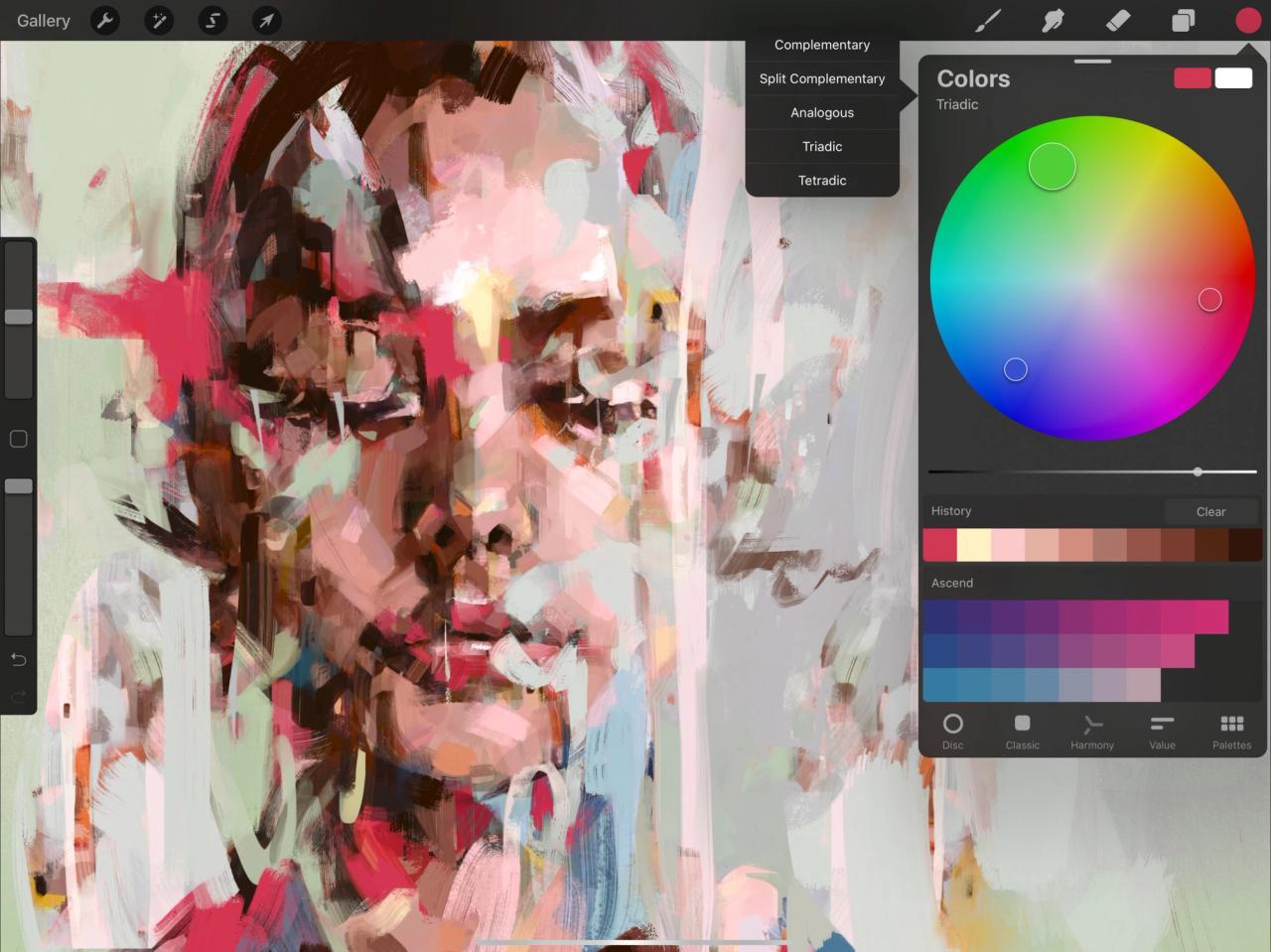Switch to the Disc tab

pyautogui.click(x=953, y=732)
